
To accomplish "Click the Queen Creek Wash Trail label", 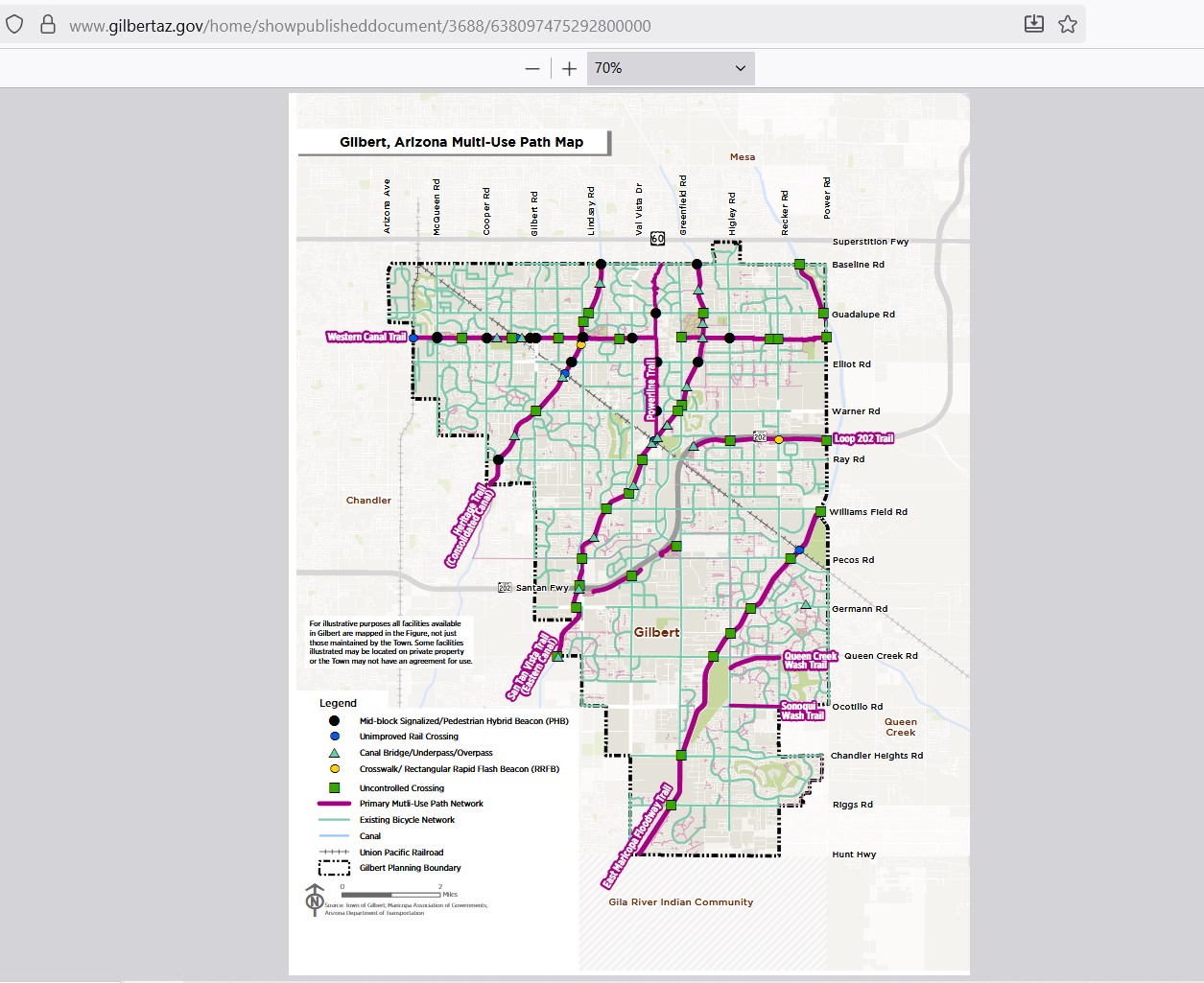I will point(810,661).
